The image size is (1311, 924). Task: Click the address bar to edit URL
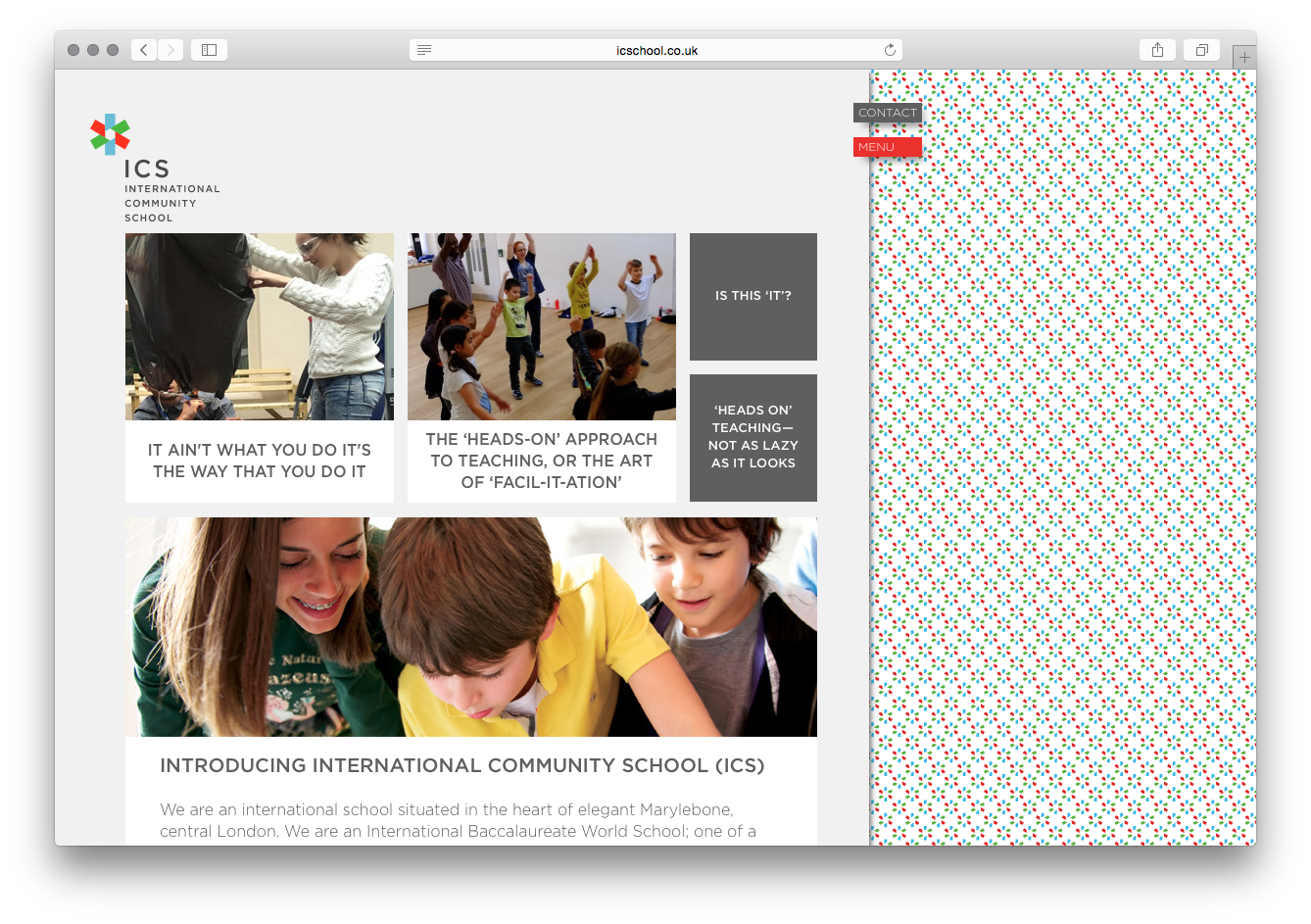(x=655, y=49)
